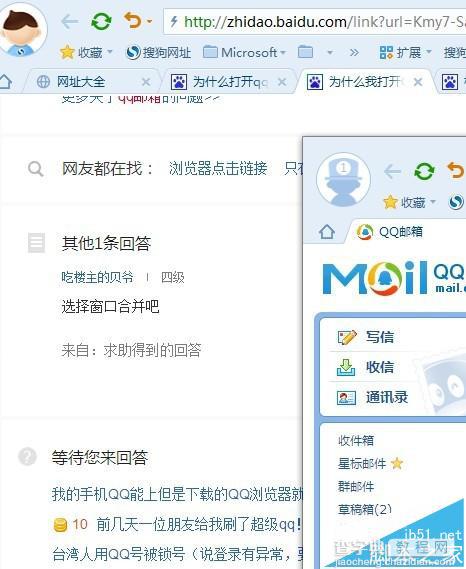Open the question 台湾人用QQ号被锁号
Image resolution: width=466 pixels, height=569 pixels.
(177, 554)
